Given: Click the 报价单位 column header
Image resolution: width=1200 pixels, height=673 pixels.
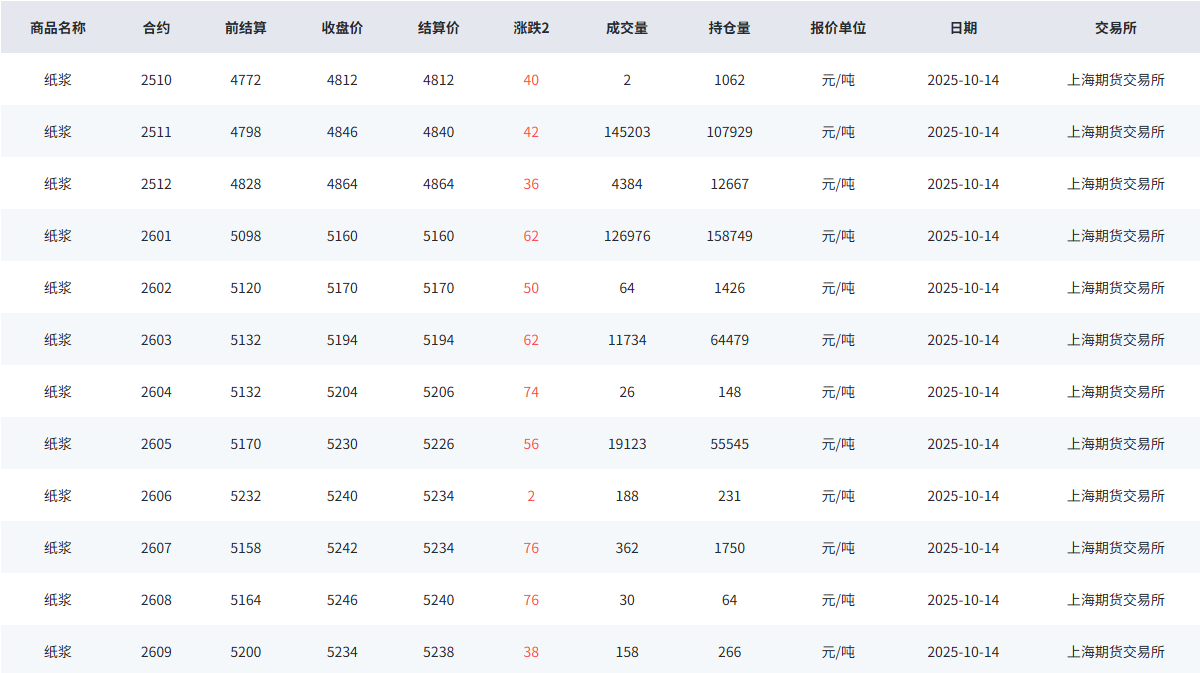Looking at the screenshot, I should 838,28.
